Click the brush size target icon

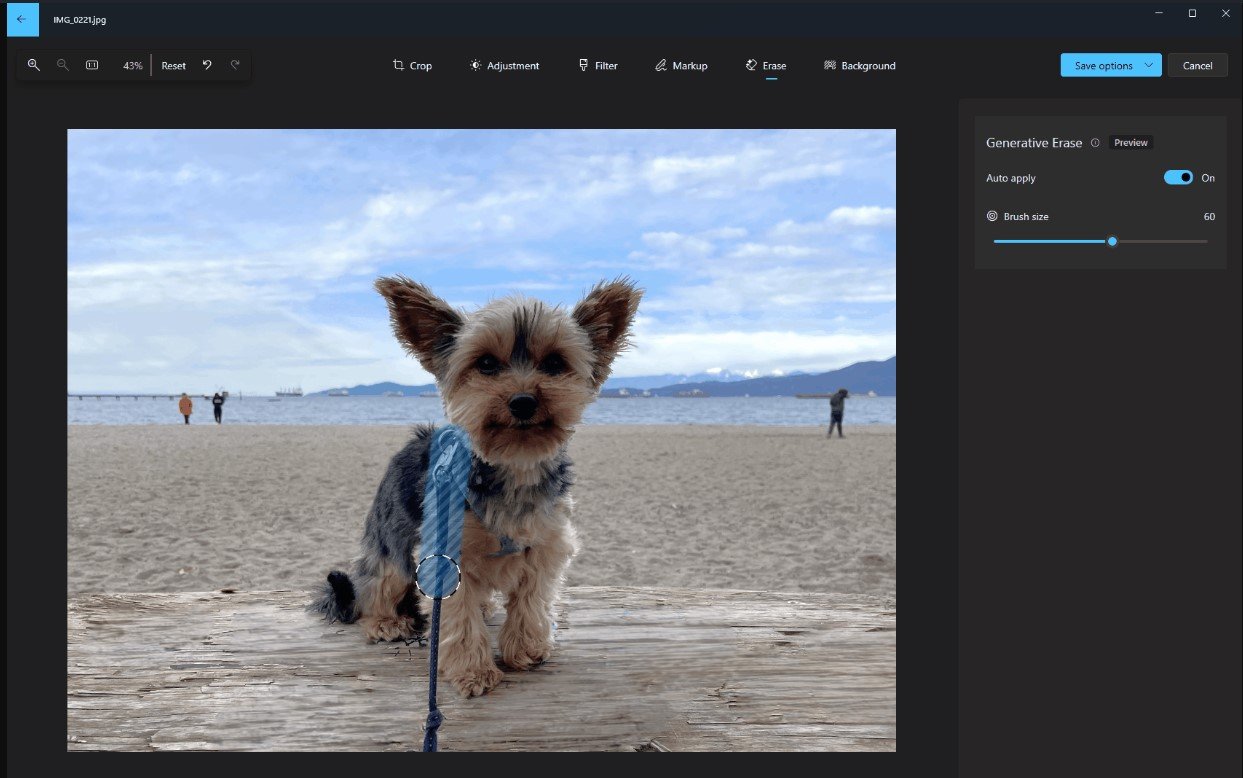coord(992,216)
